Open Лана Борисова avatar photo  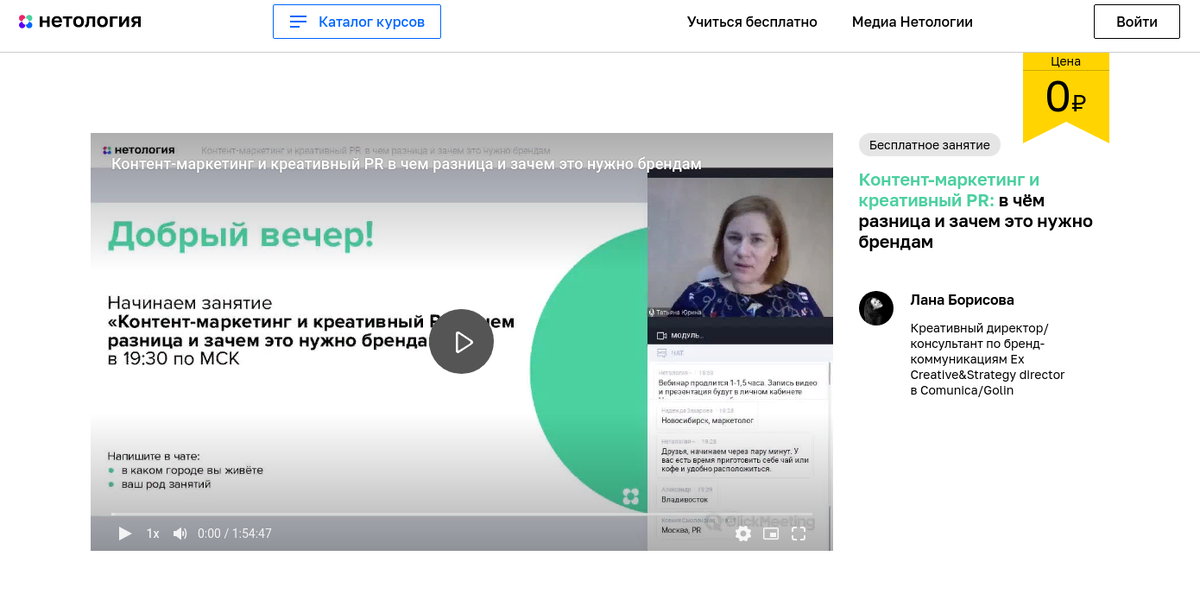(876, 308)
